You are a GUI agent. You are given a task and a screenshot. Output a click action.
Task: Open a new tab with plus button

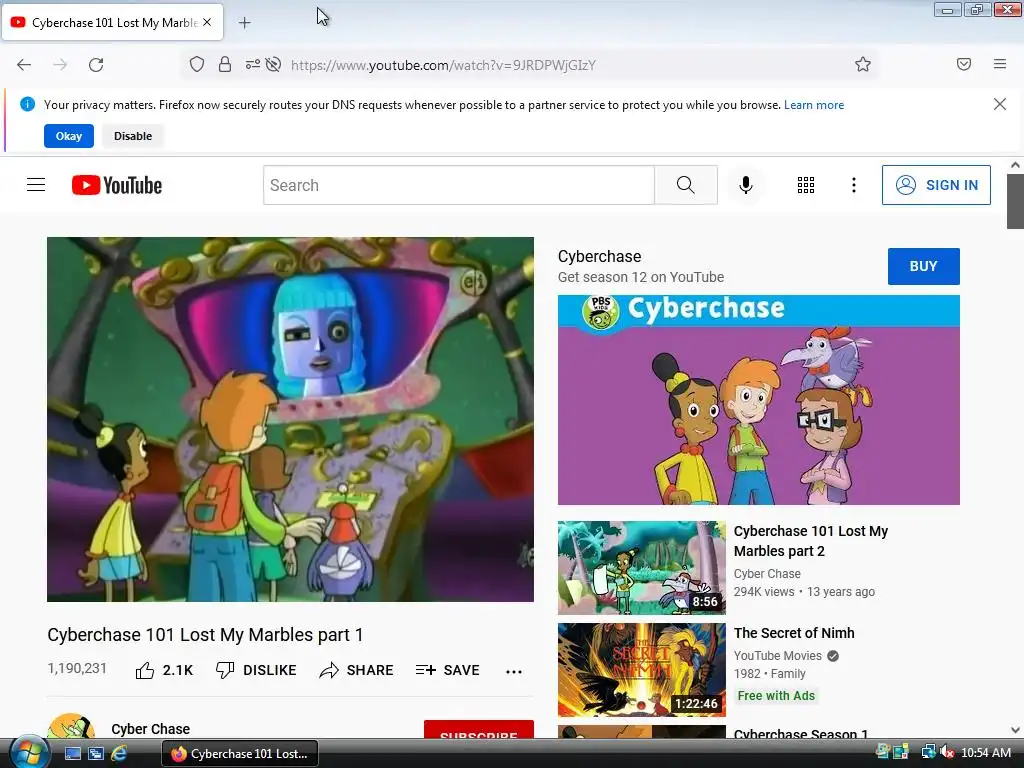click(244, 23)
